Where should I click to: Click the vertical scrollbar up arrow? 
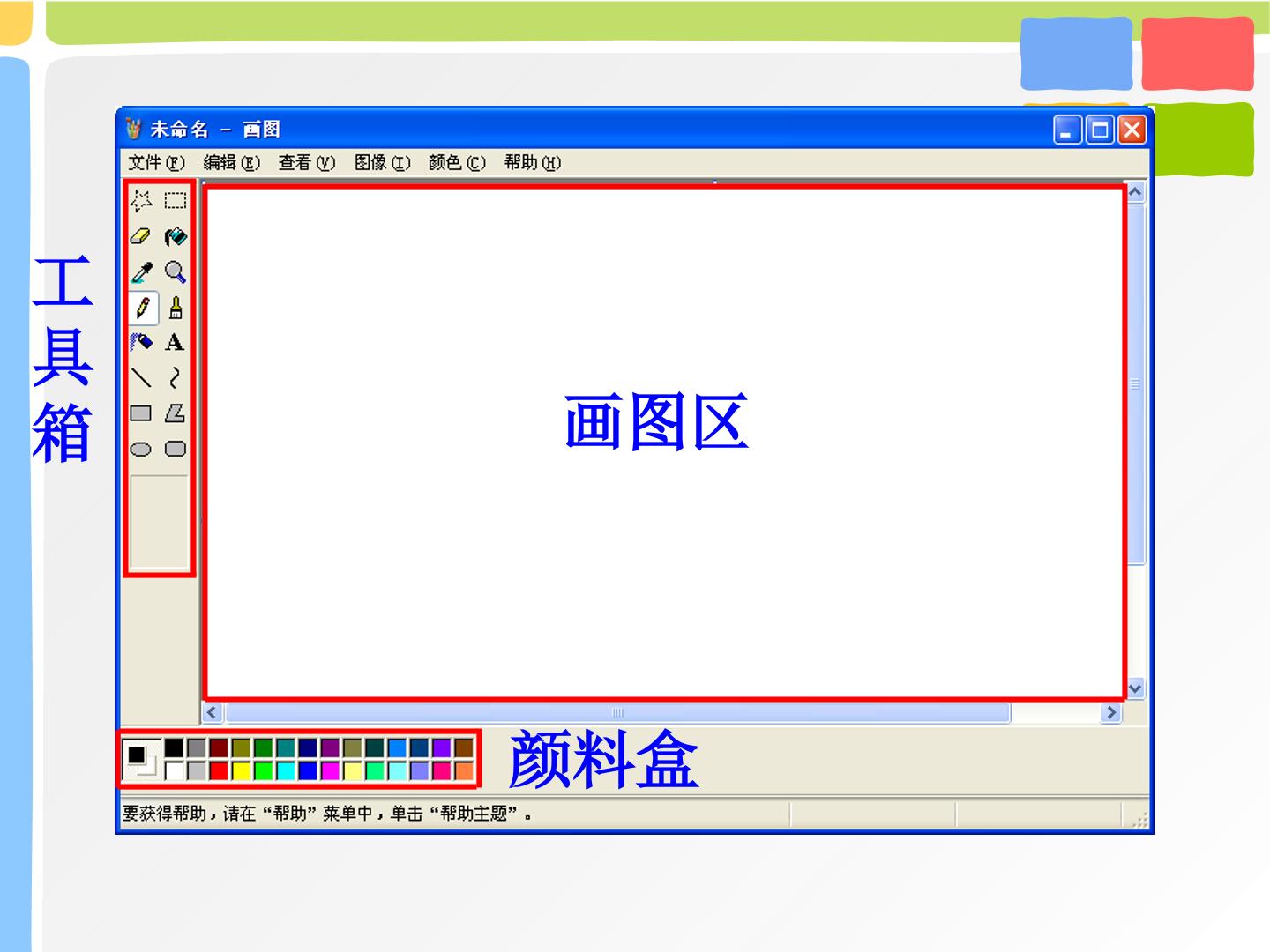click(1136, 192)
